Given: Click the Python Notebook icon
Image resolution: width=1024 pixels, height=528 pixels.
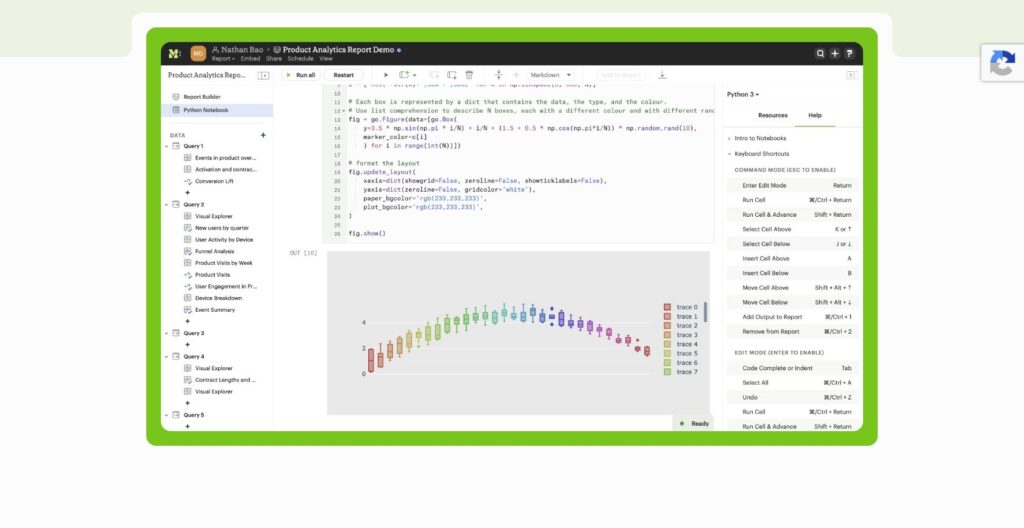Looking at the screenshot, I should (x=176, y=110).
